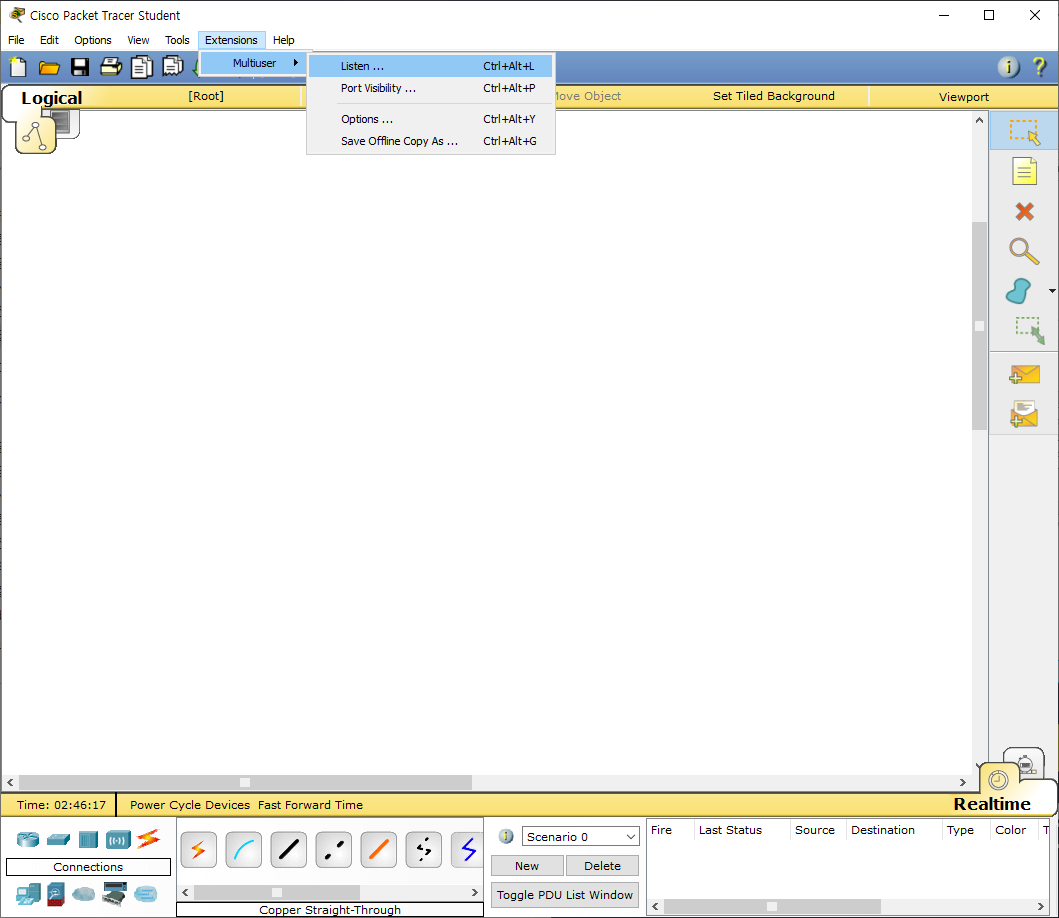Open the network information icon
The image size is (1059, 918).
(x=1008, y=67)
